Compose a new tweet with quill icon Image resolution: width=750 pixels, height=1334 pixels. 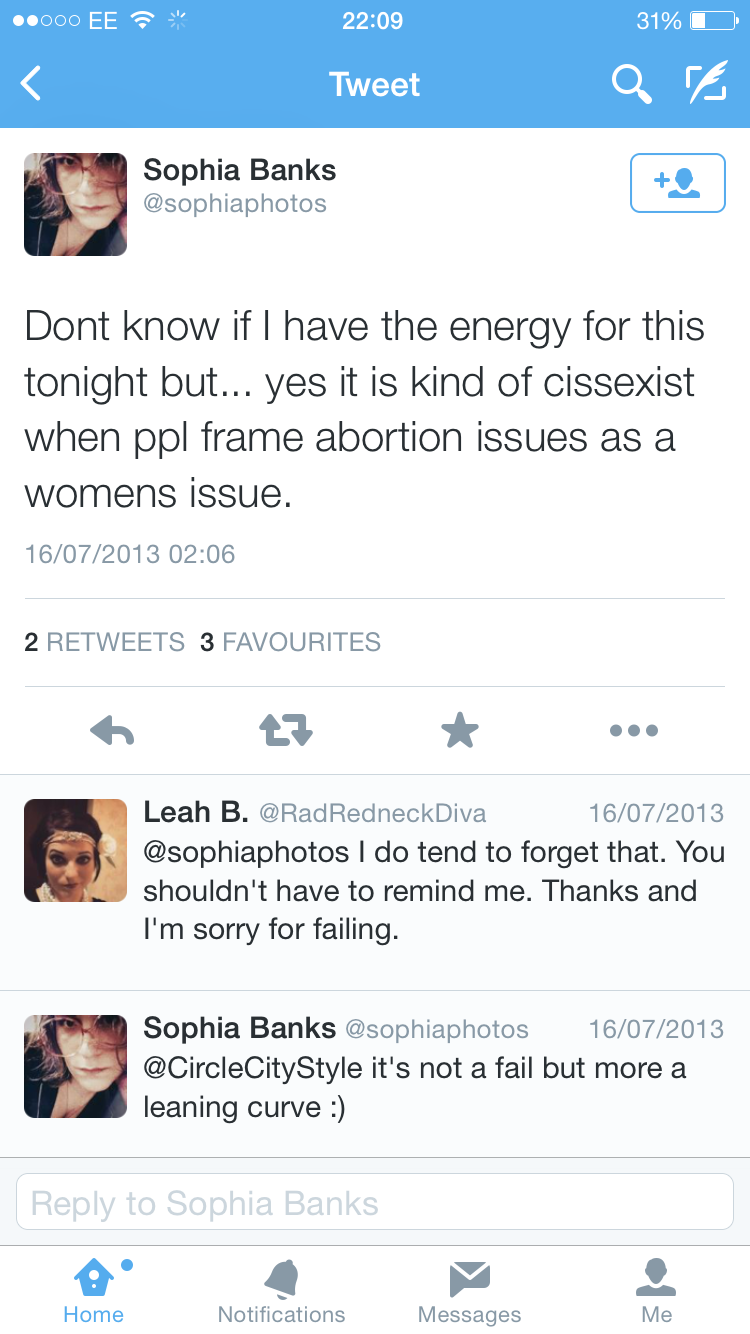click(706, 84)
